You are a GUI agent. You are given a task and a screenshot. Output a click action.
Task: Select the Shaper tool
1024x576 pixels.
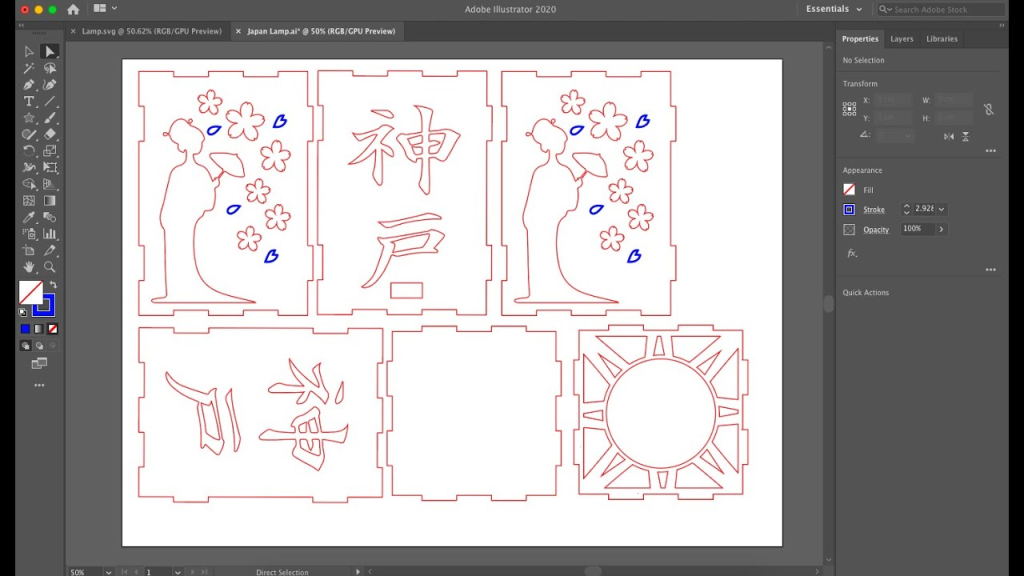coord(26,134)
